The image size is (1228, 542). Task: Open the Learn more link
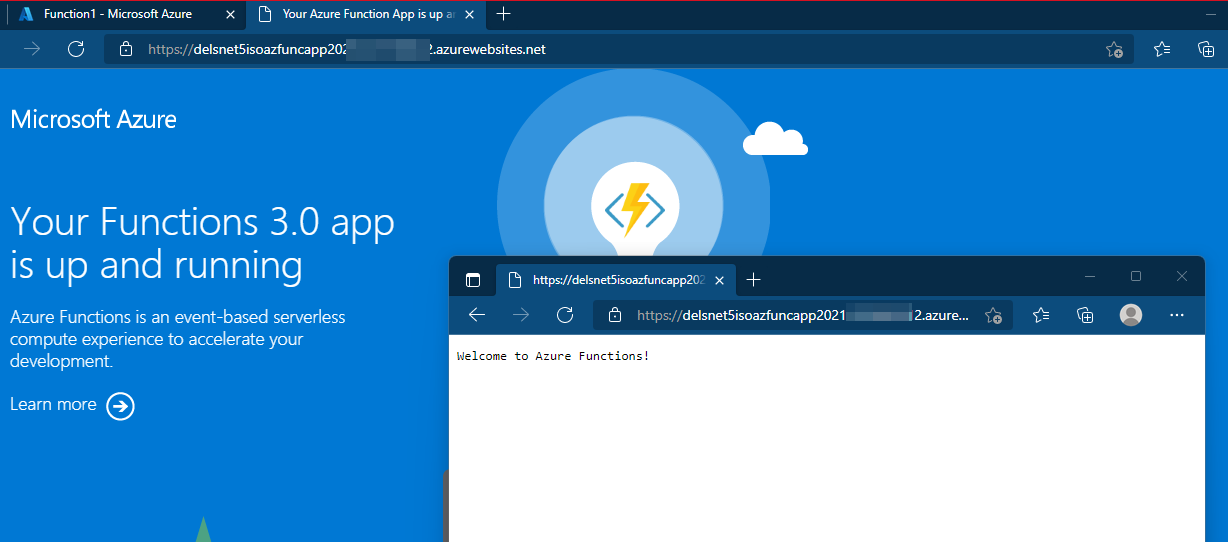tap(53, 404)
